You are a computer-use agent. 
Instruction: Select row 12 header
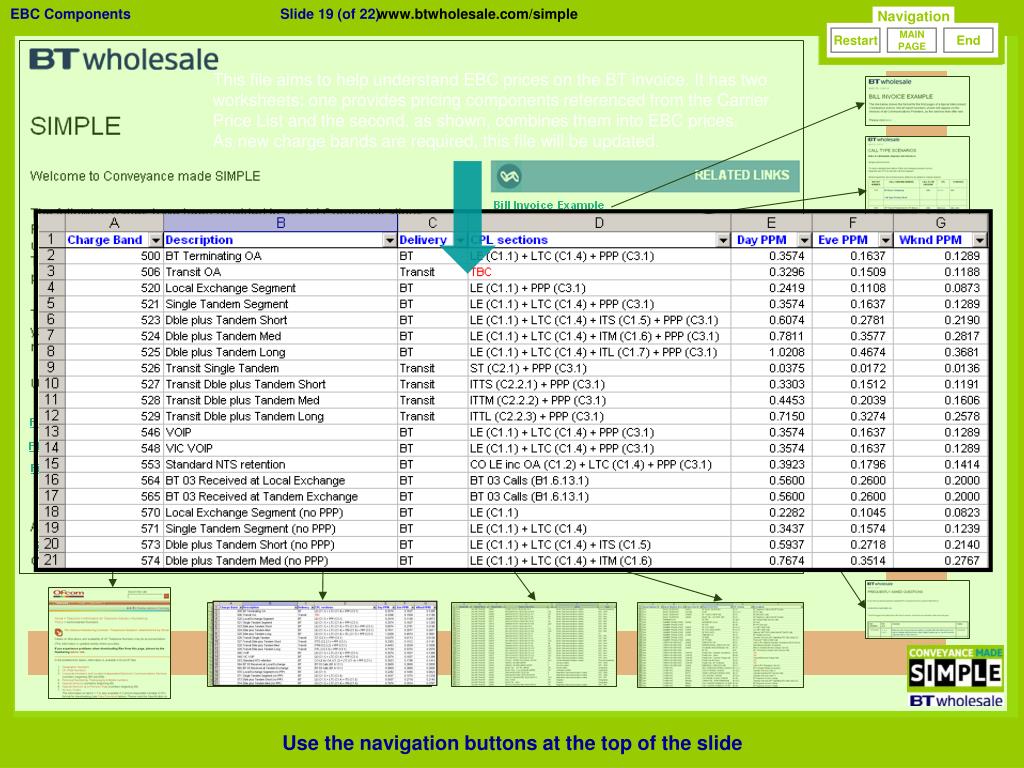pos(51,416)
